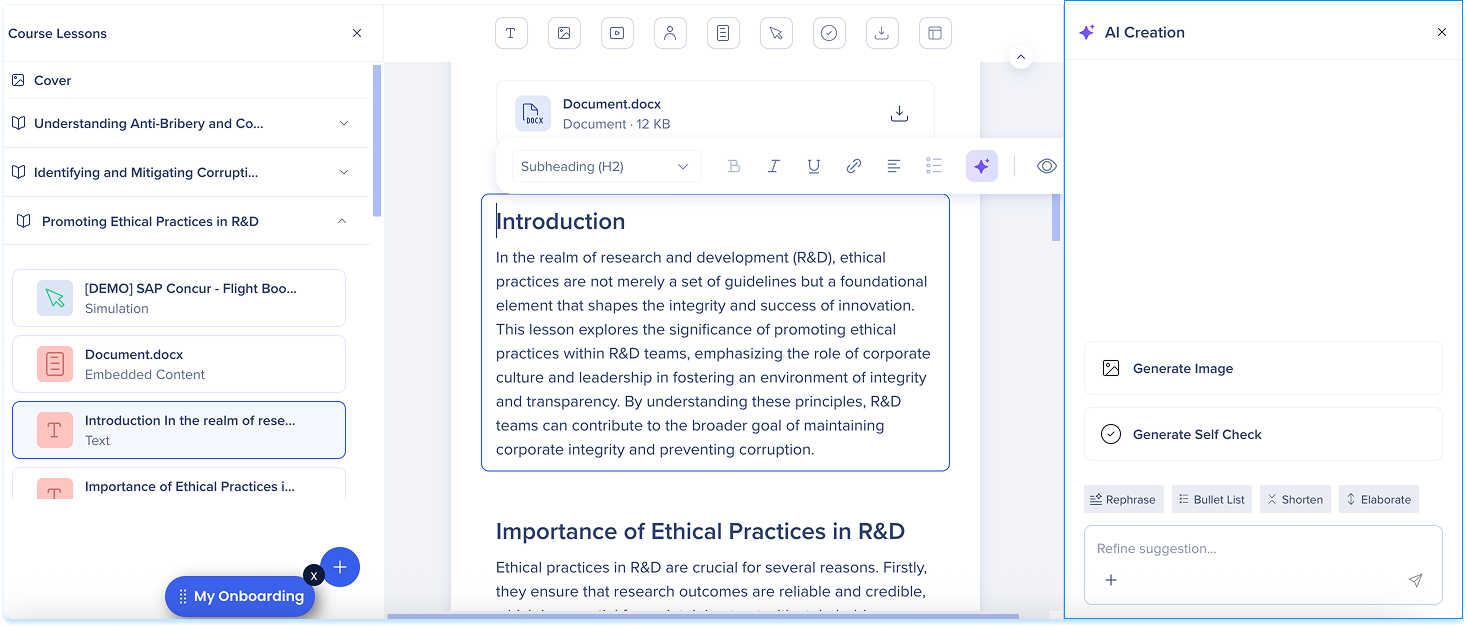
Task: Click the simulation cursor icon in top toolbar
Action: pyautogui.click(x=776, y=33)
